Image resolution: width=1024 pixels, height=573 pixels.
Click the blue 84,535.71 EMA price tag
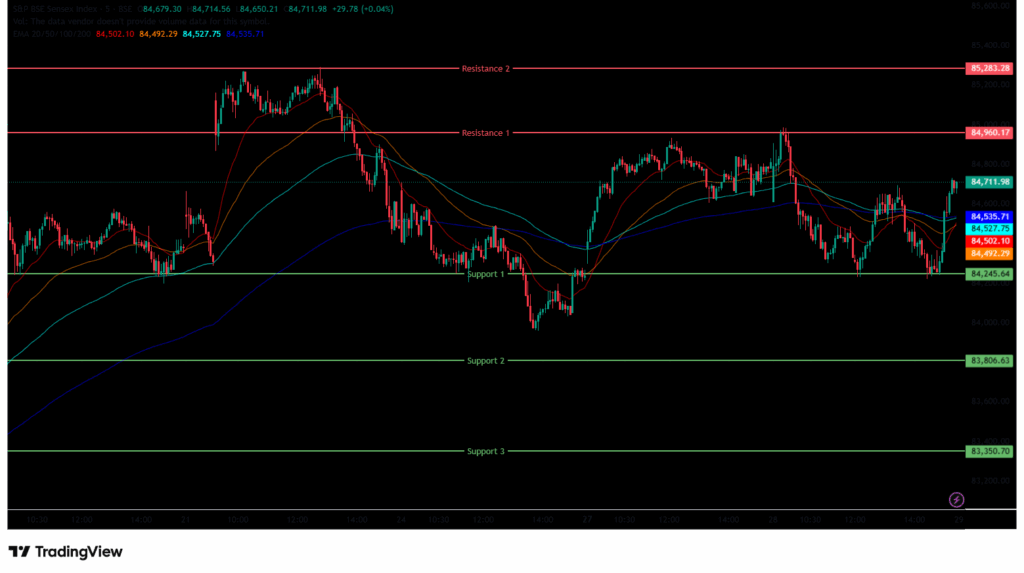[x=990, y=216]
